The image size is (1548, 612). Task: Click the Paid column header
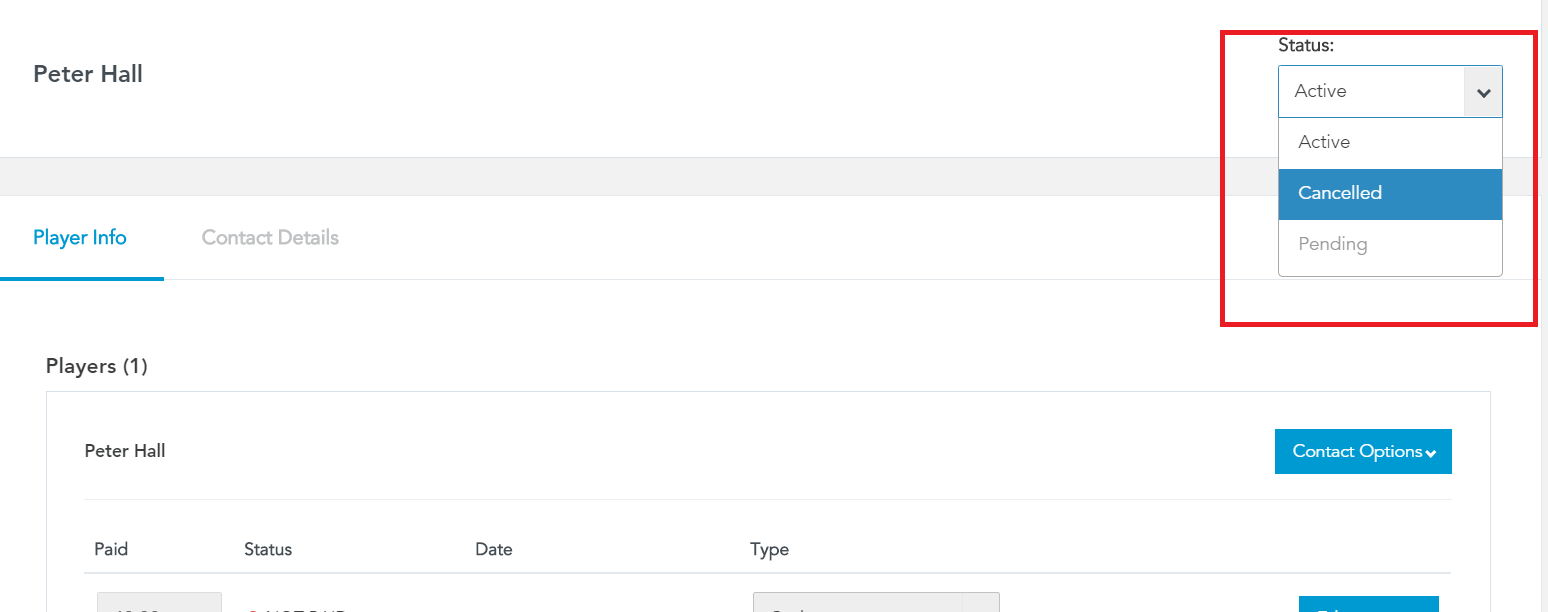111,549
